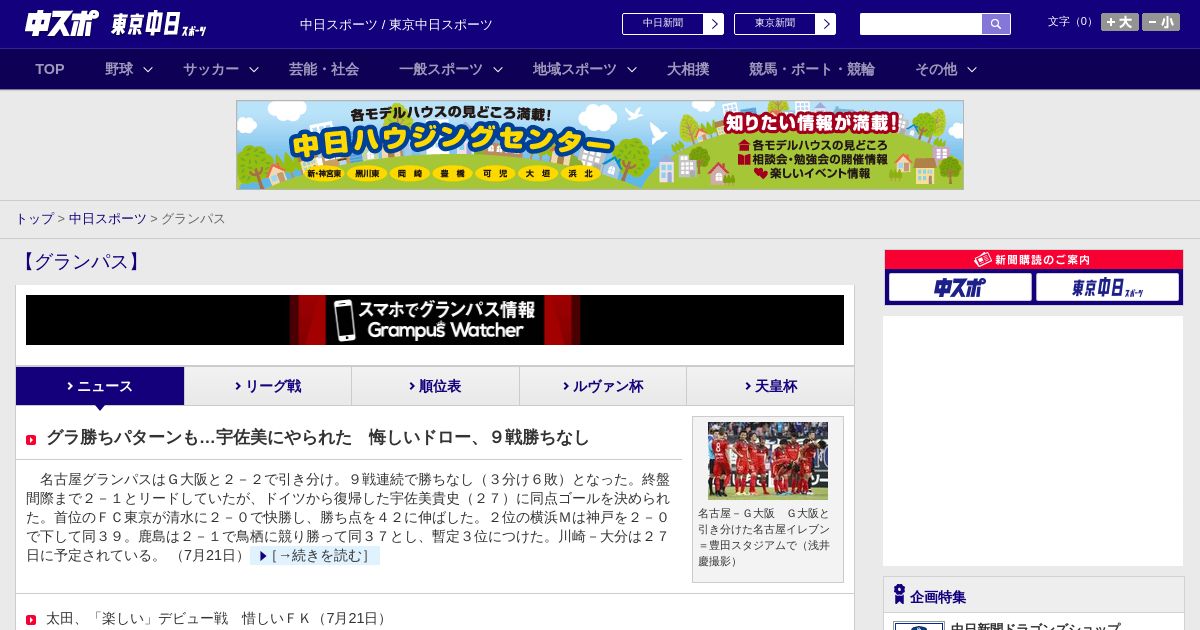Select the ルヴァン杯 tab
Screen dimensions: 1200x630
point(603,386)
